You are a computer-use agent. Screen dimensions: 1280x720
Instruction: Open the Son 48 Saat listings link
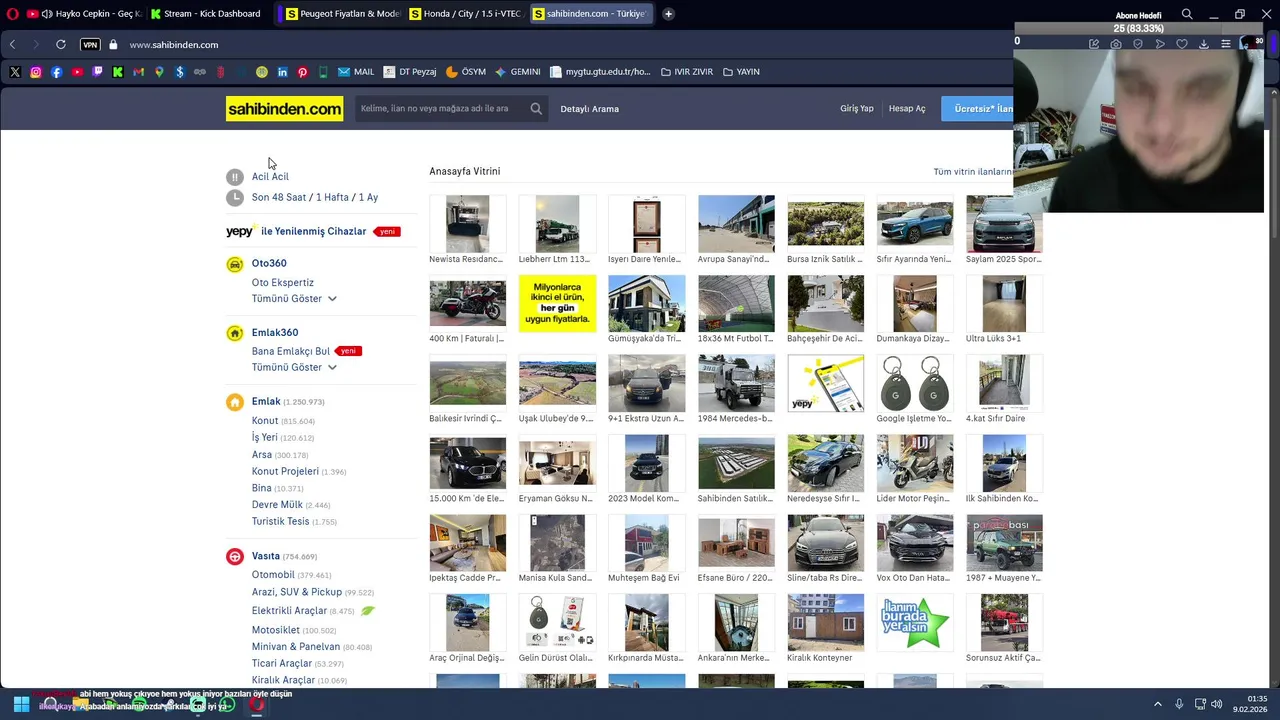tap(279, 198)
